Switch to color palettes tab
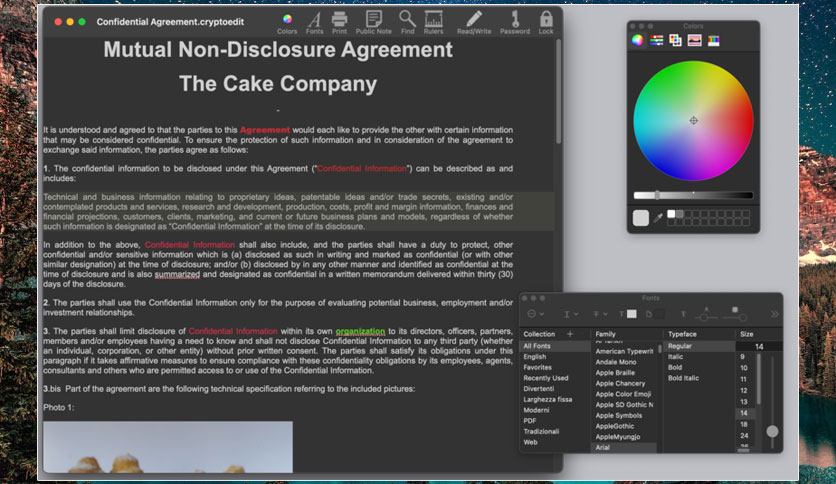836x484 pixels. pos(676,41)
